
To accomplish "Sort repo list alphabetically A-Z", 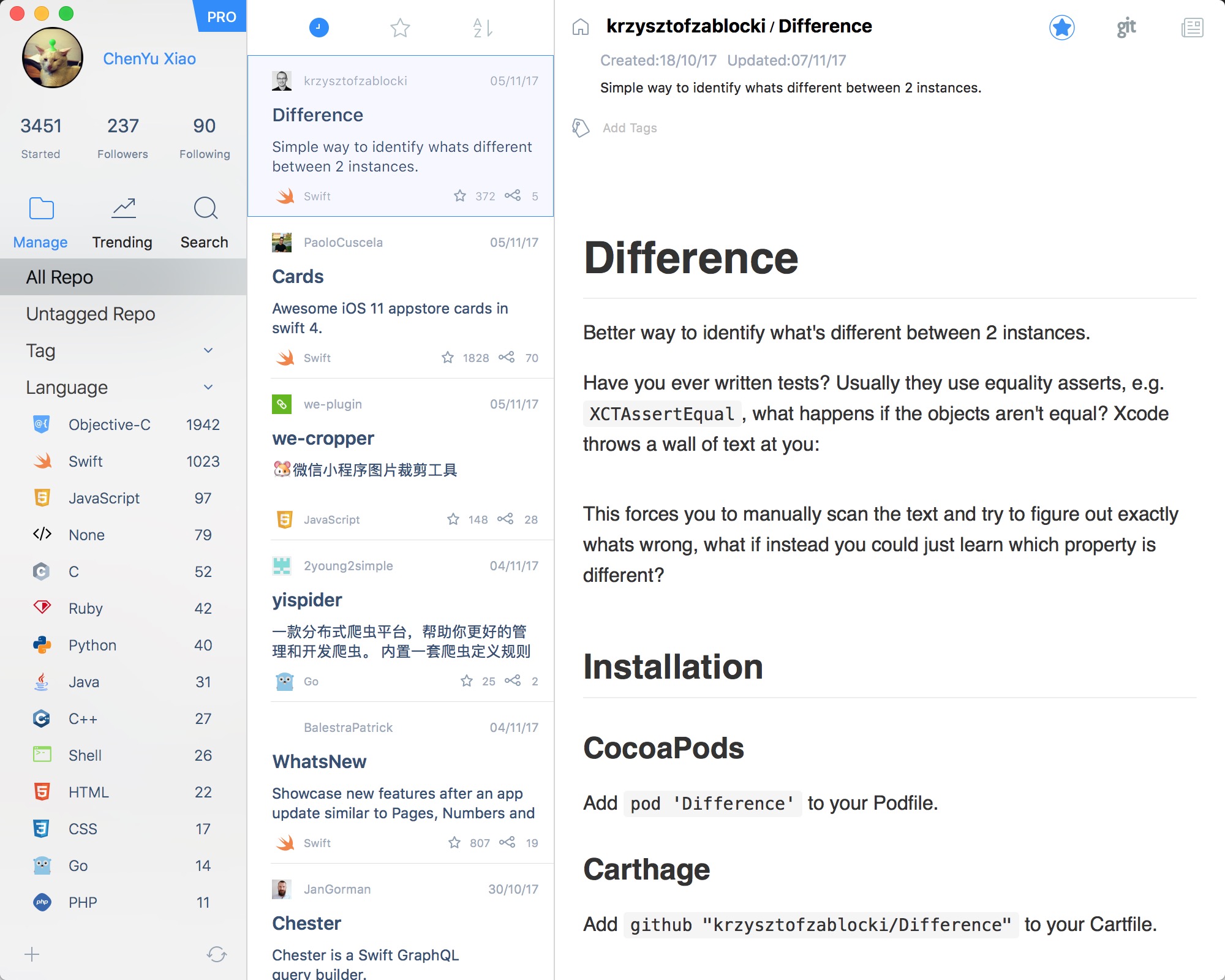I will click(x=483, y=28).
